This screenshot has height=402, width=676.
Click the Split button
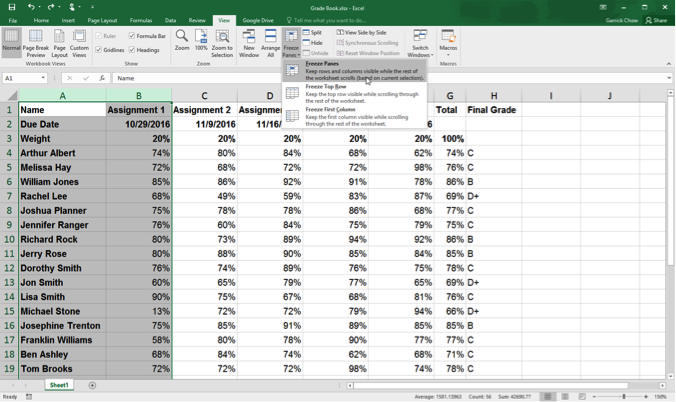click(312, 33)
